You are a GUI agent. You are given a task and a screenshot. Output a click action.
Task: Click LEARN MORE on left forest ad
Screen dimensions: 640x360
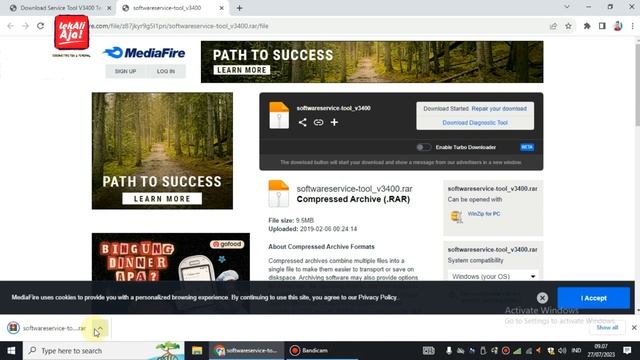pyautogui.click(x=162, y=199)
